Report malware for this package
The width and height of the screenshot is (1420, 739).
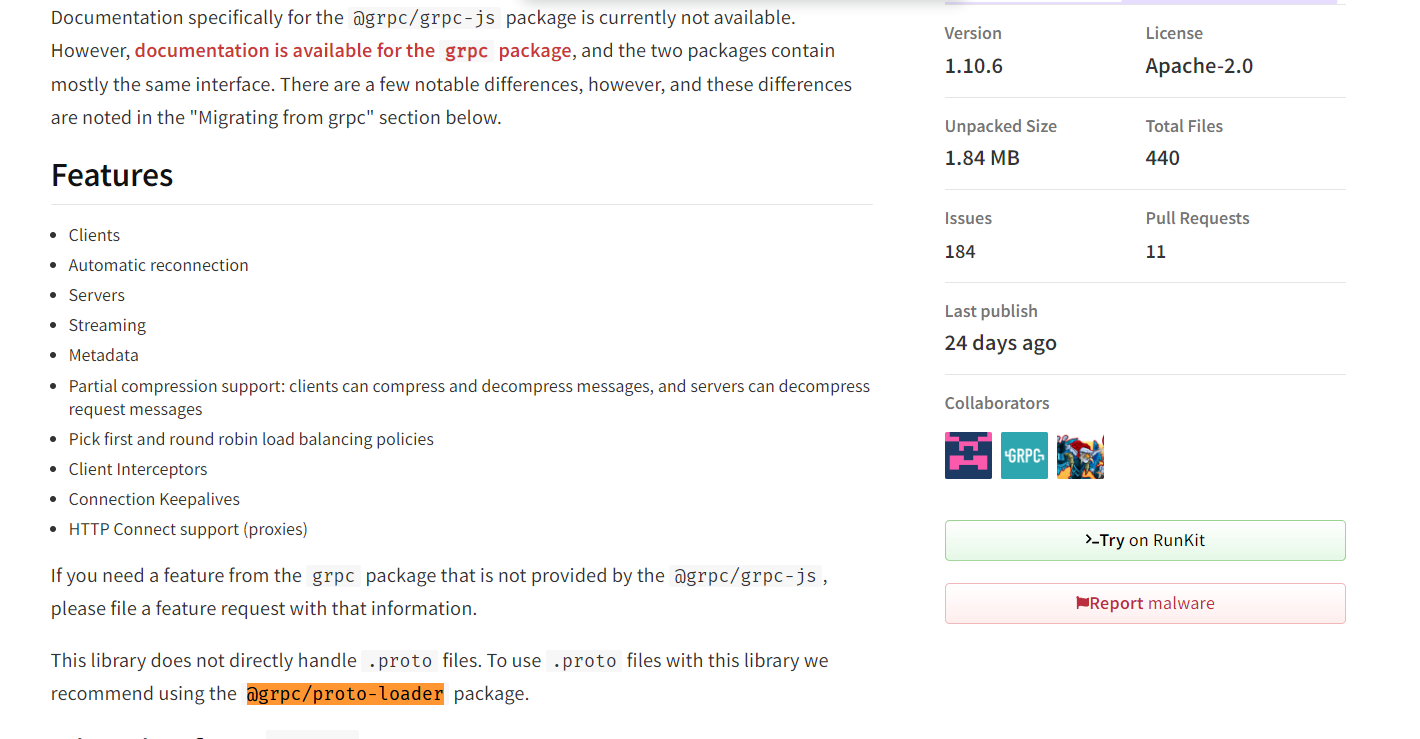pos(1145,603)
